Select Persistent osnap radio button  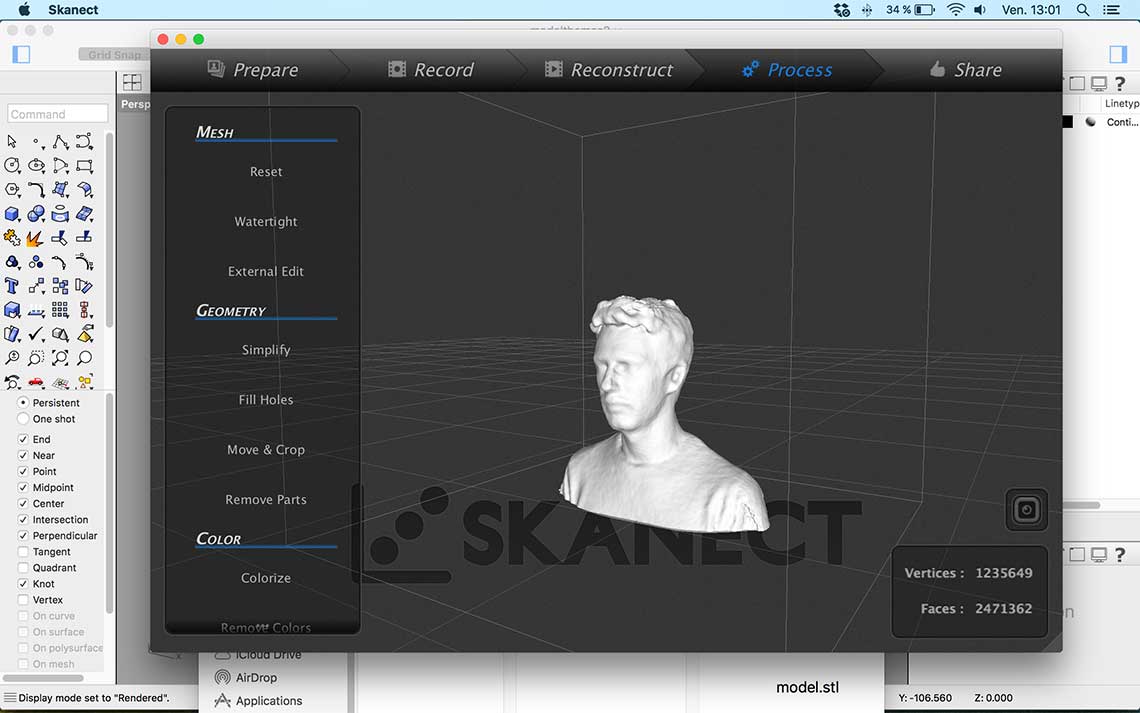(x=23, y=403)
